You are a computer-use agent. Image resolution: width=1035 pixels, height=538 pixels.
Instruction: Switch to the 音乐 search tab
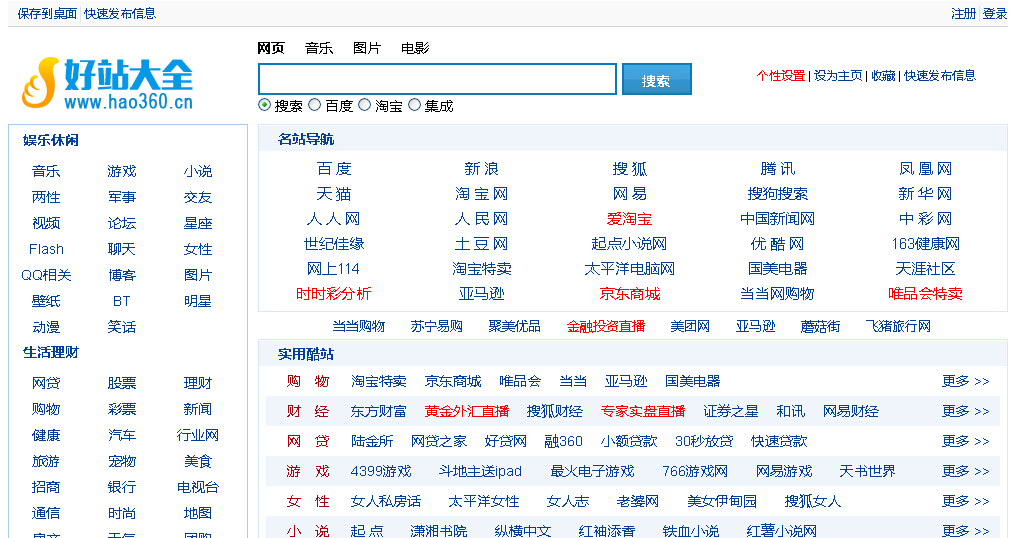click(319, 48)
